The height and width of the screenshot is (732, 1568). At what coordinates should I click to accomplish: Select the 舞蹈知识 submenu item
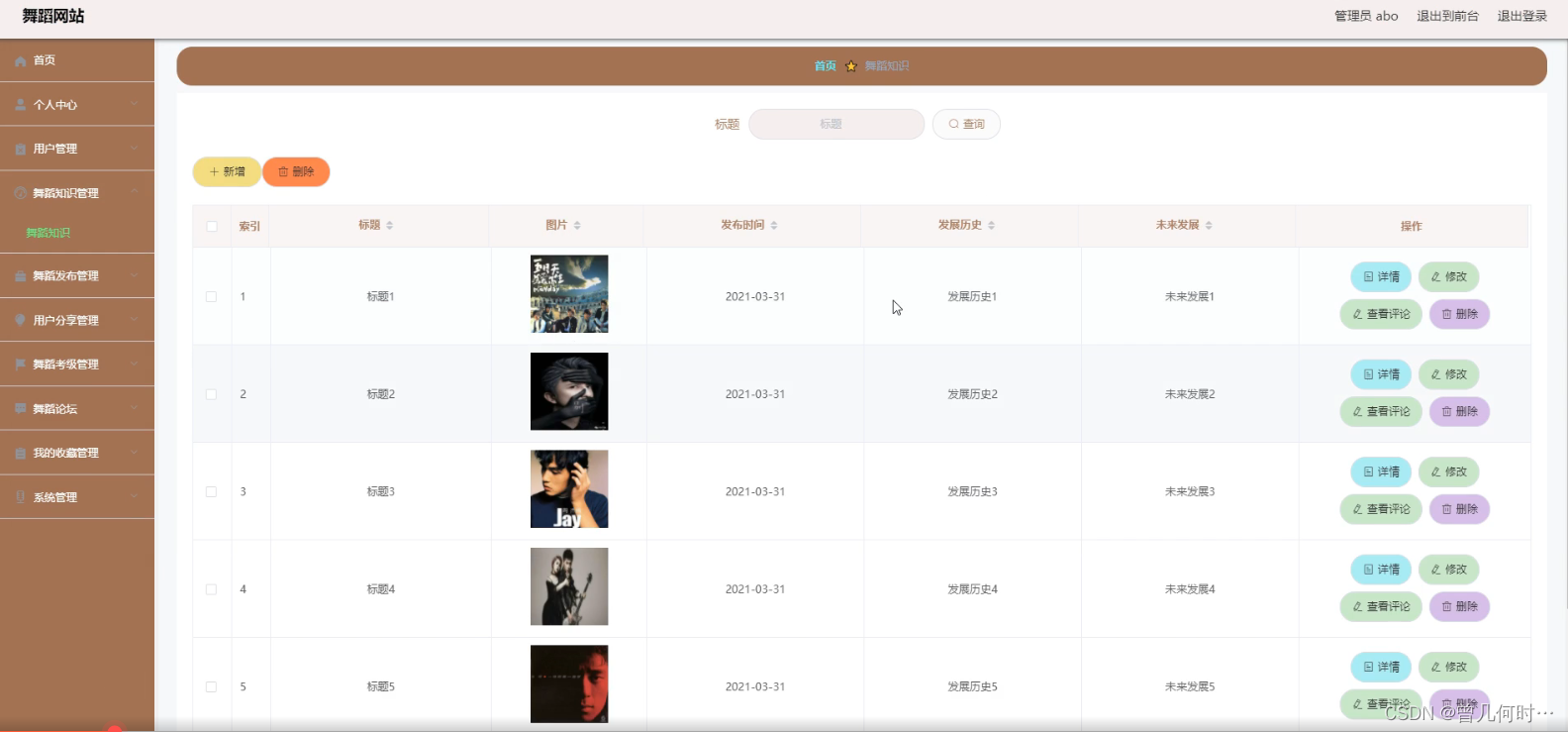tap(77, 233)
